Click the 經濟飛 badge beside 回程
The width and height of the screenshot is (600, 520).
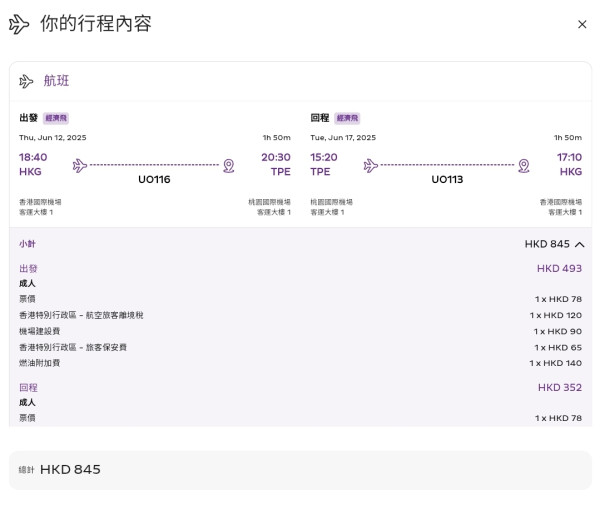coord(347,118)
